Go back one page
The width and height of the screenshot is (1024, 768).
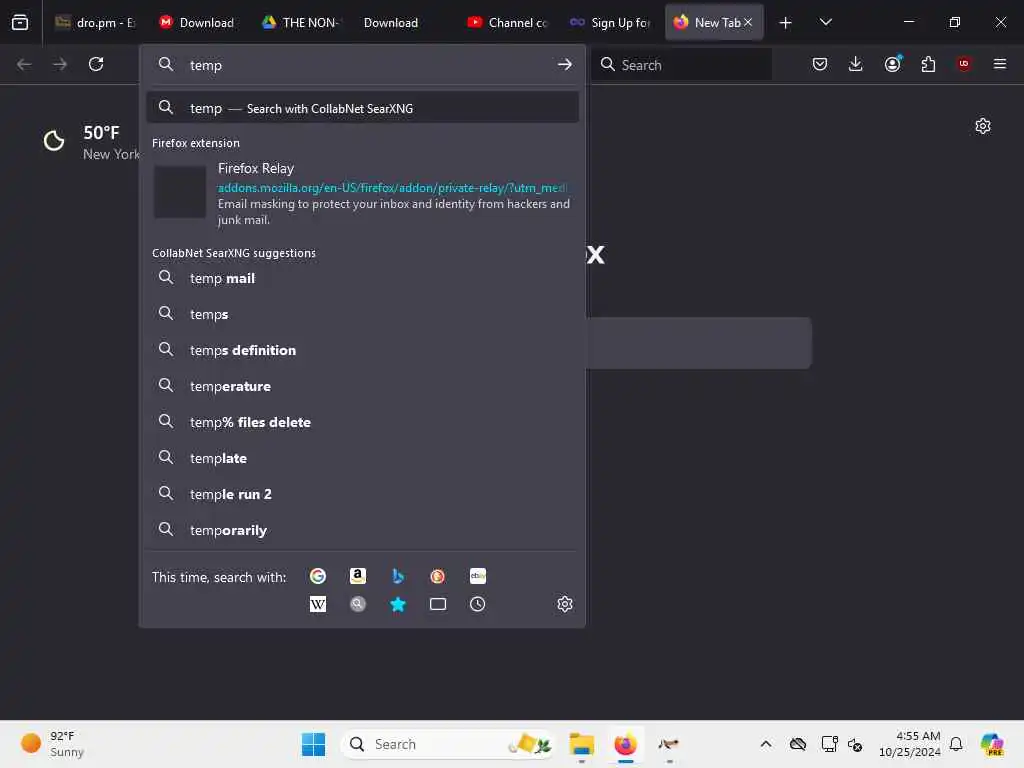coord(24,64)
